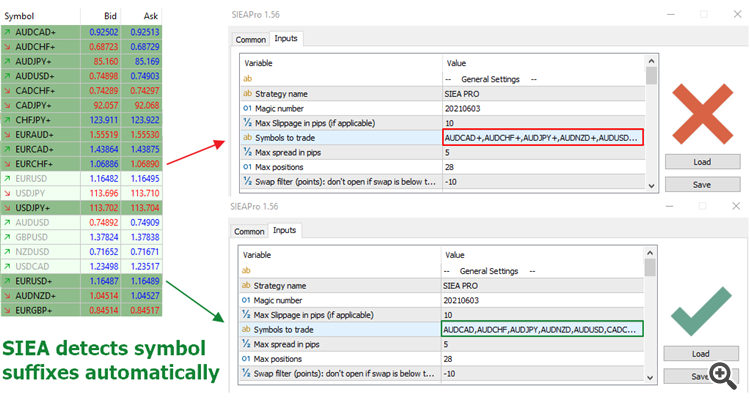Select the USDCAD symbol row
This screenshot has width=750, height=402.
coord(81,267)
